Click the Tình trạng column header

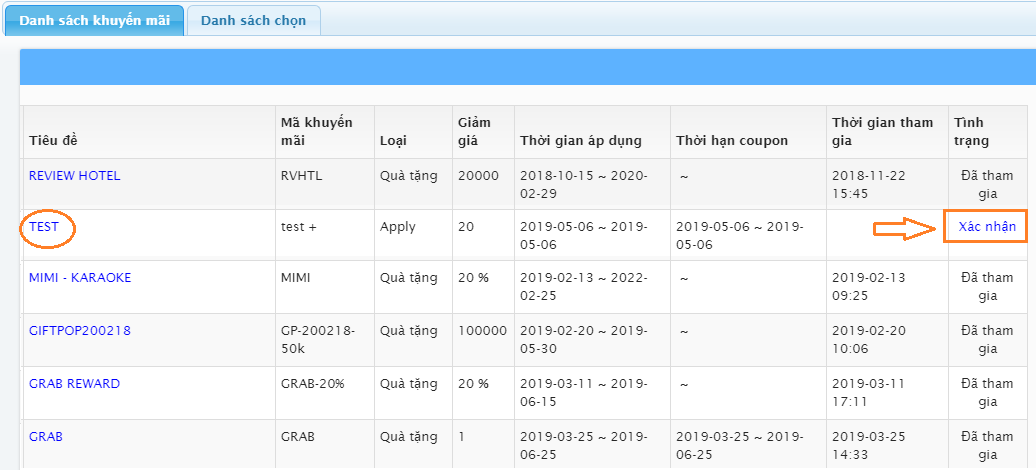coord(972,131)
